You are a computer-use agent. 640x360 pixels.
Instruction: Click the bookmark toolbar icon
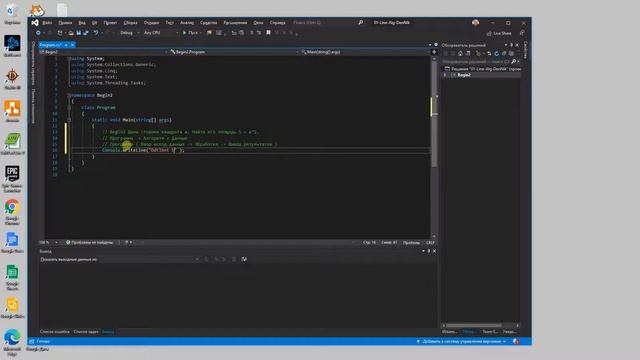pos(268,33)
